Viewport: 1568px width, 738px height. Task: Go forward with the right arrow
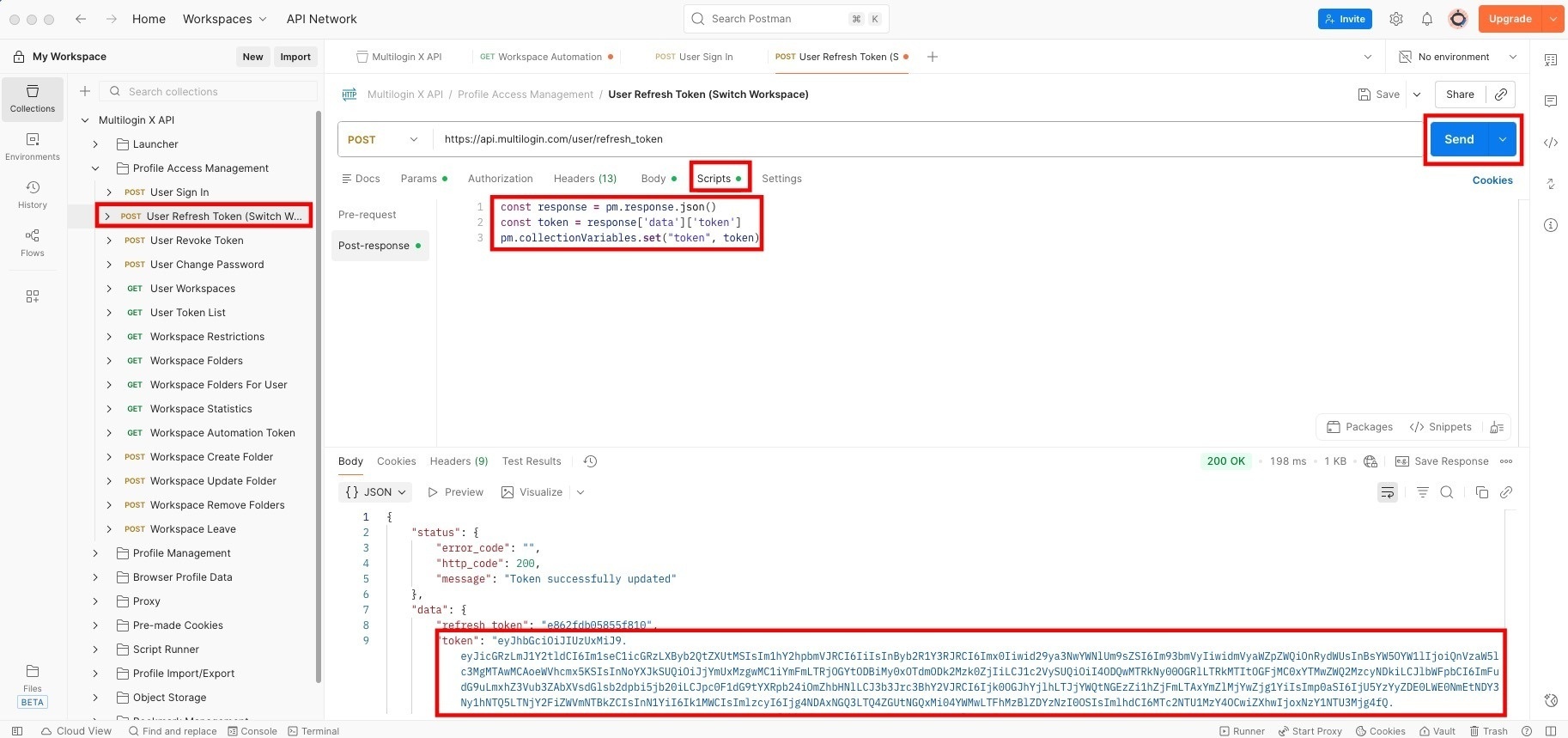coord(112,19)
